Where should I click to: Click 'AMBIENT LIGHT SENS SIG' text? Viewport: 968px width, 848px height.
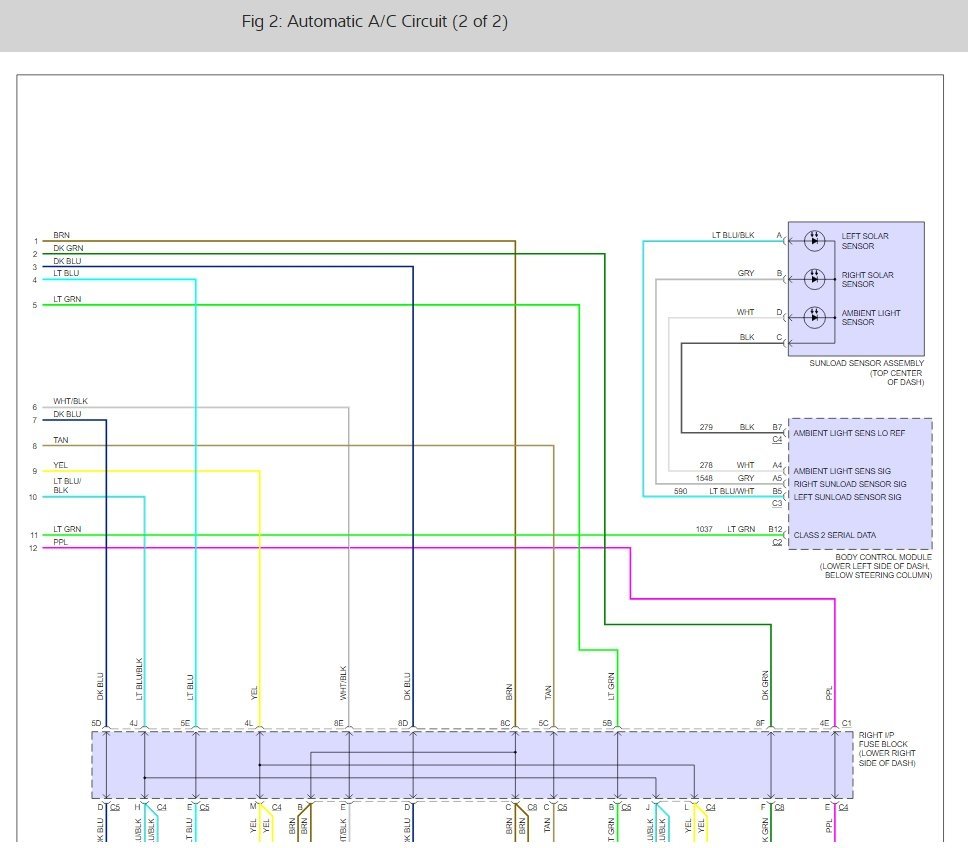pyautogui.click(x=842, y=471)
